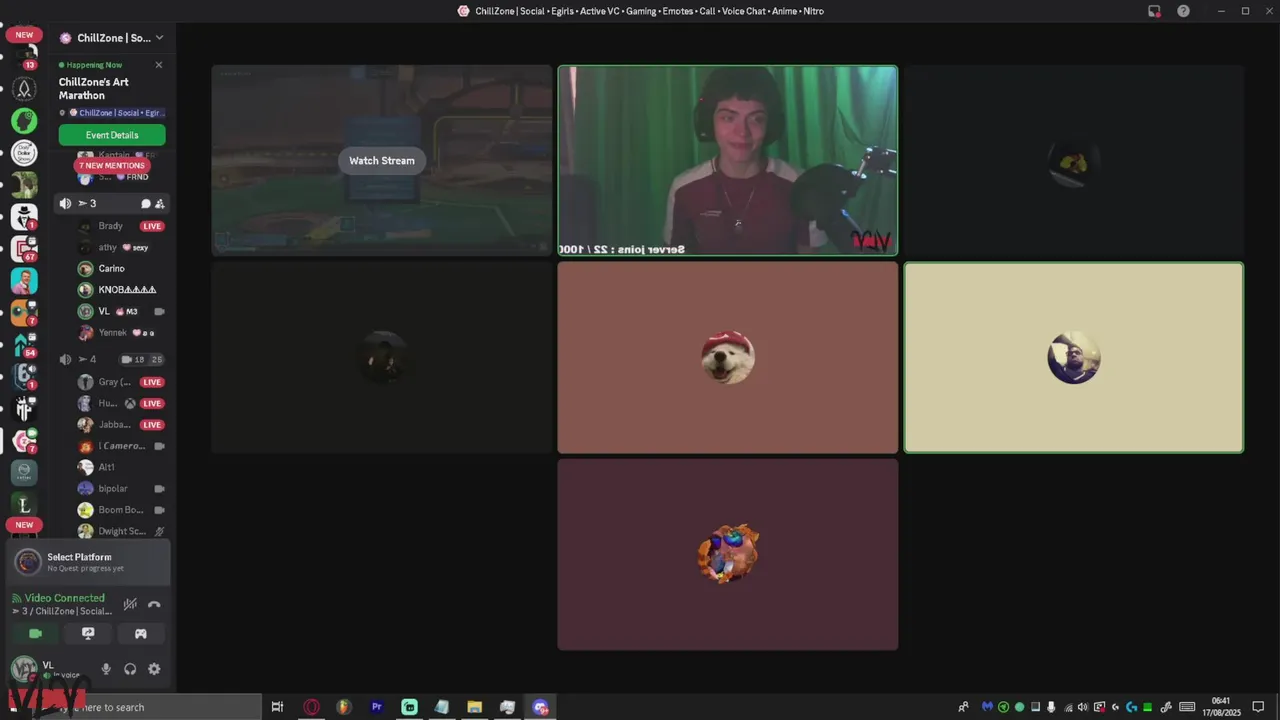
Task: Focus the Santa-hat dog avatar tile
Action: pos(728,358)
